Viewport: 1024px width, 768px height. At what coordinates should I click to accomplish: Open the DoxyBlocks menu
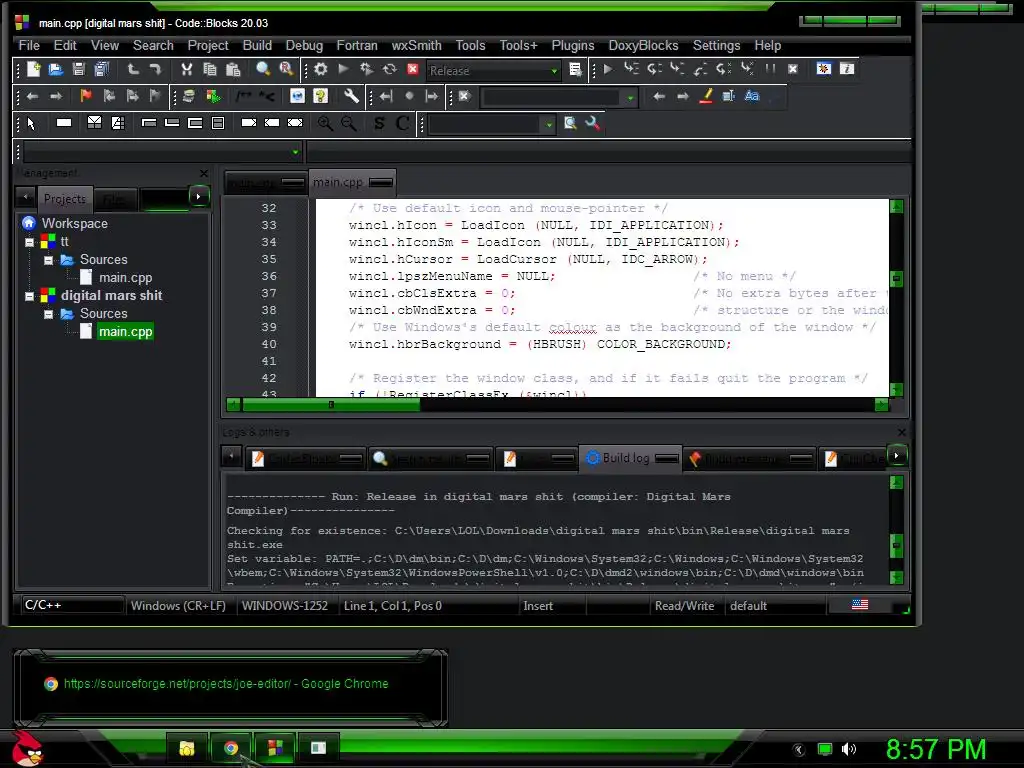pos(643,46)
